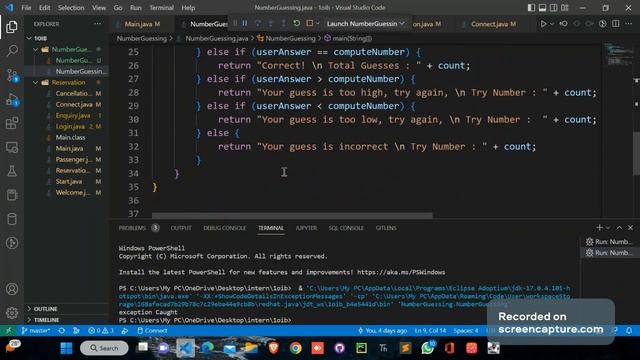This screenshot has width=640, height=360.
Task: Open the Terminal menu
Action: (161, 8)
